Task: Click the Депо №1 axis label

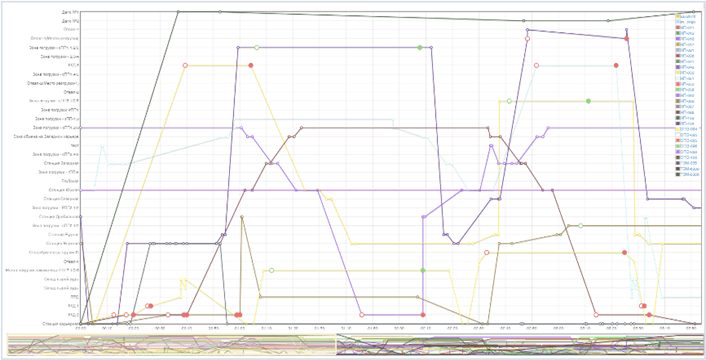Action: point(71,12)
